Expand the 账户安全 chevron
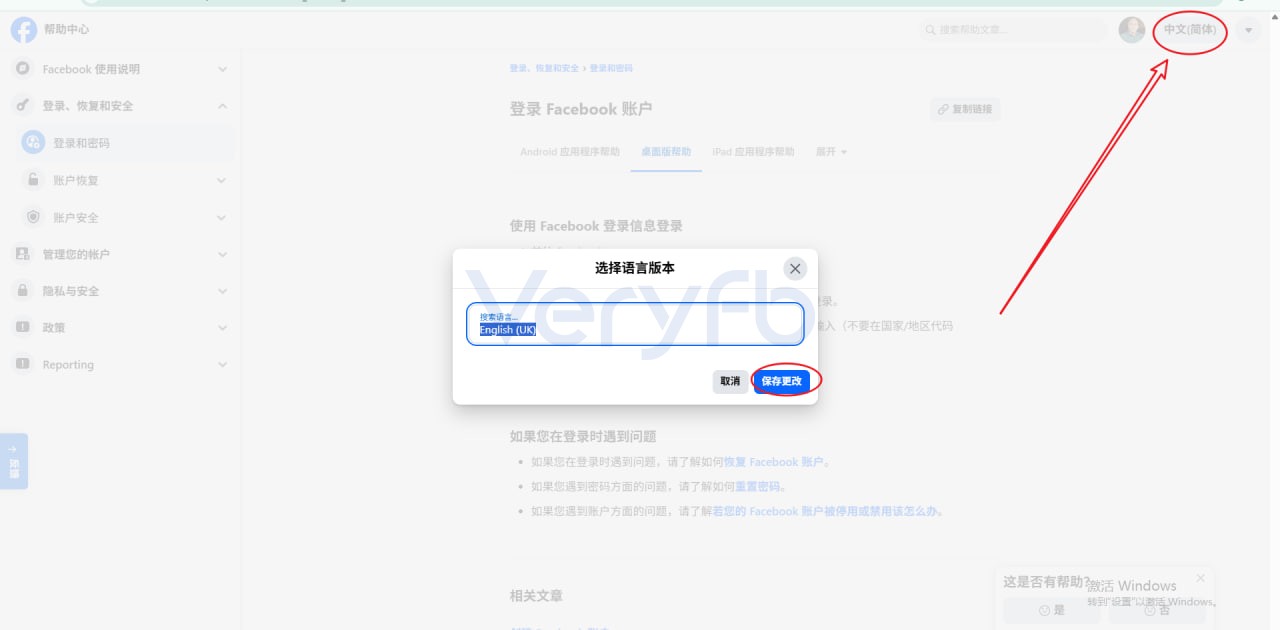 (222, 217)
